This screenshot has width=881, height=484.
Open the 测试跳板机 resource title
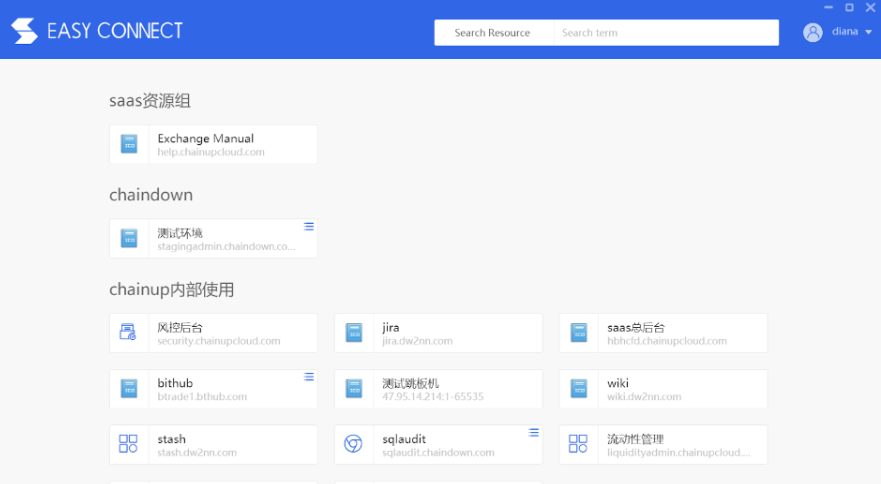point(410,383)
